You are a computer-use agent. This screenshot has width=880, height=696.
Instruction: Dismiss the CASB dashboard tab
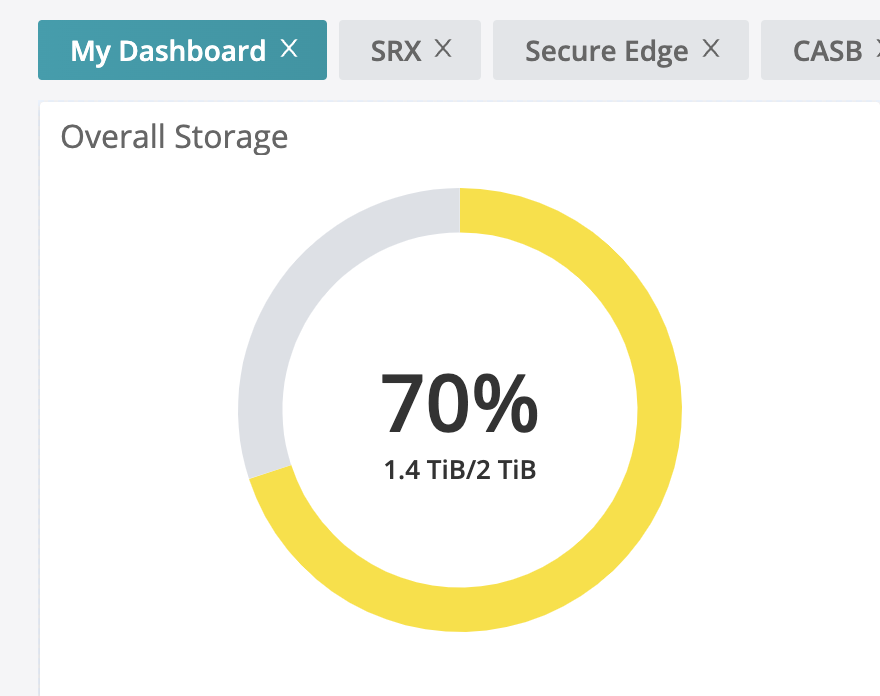tap(876, 50)
